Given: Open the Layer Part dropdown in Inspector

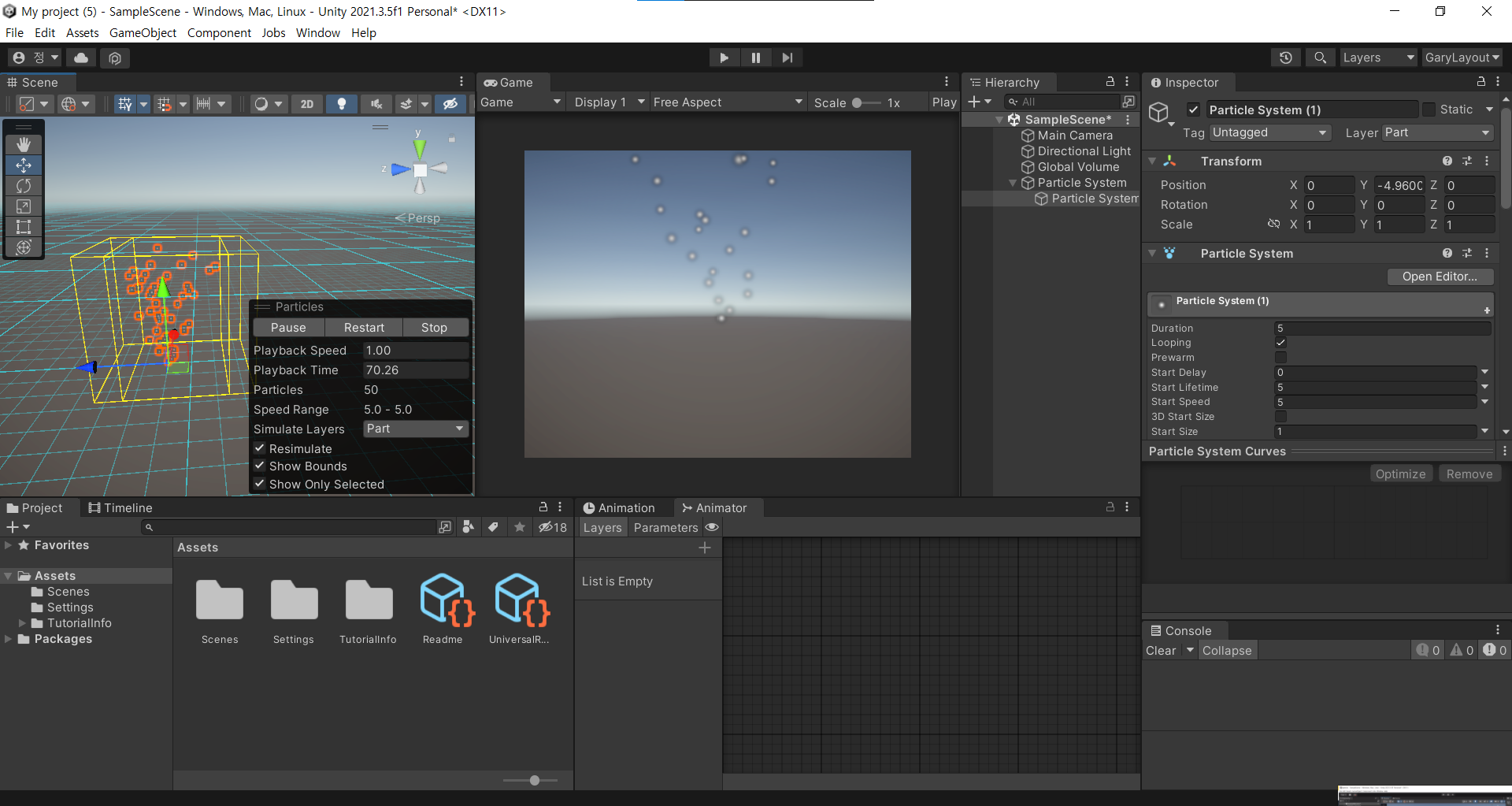Looking at the screenshot, I should pos(1437,132).
